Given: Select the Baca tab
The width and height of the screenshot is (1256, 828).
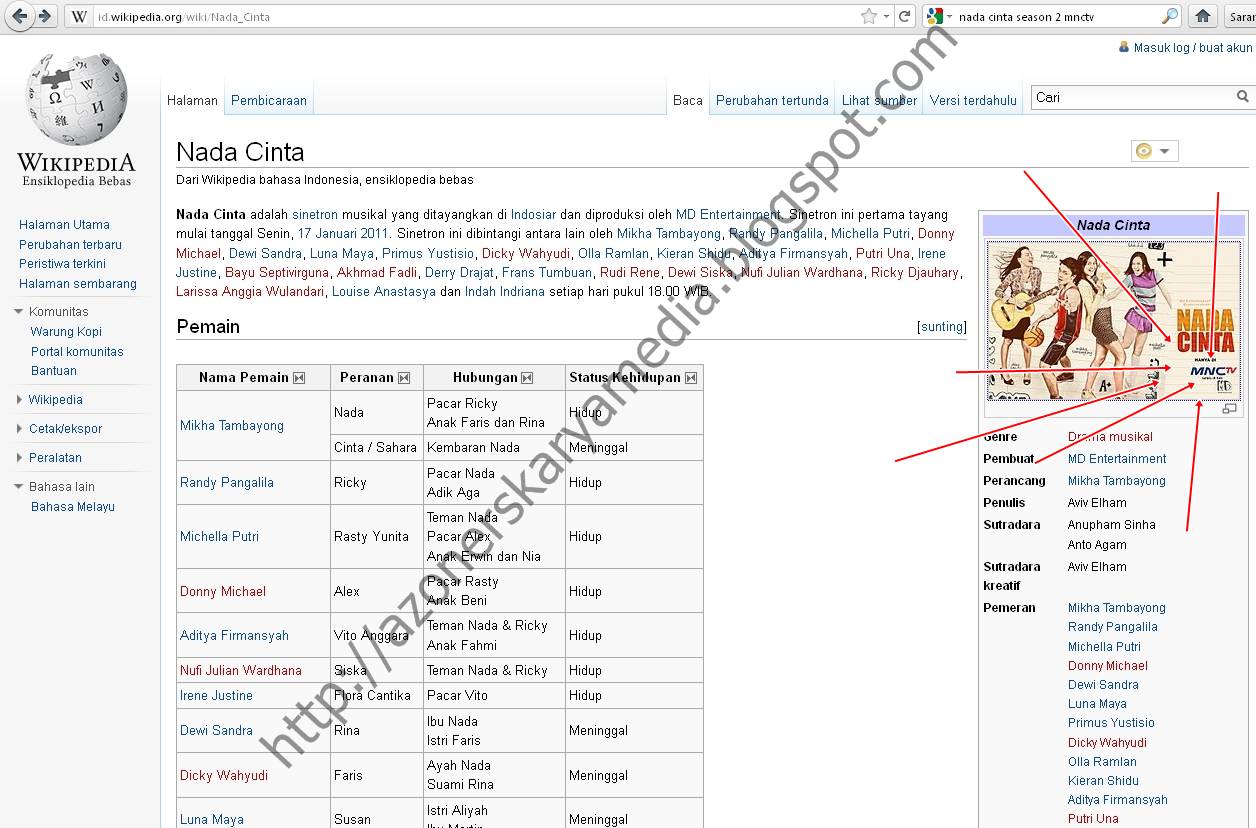Looking at the screenshot, I should pyautogui.click(x=688, y=100).
